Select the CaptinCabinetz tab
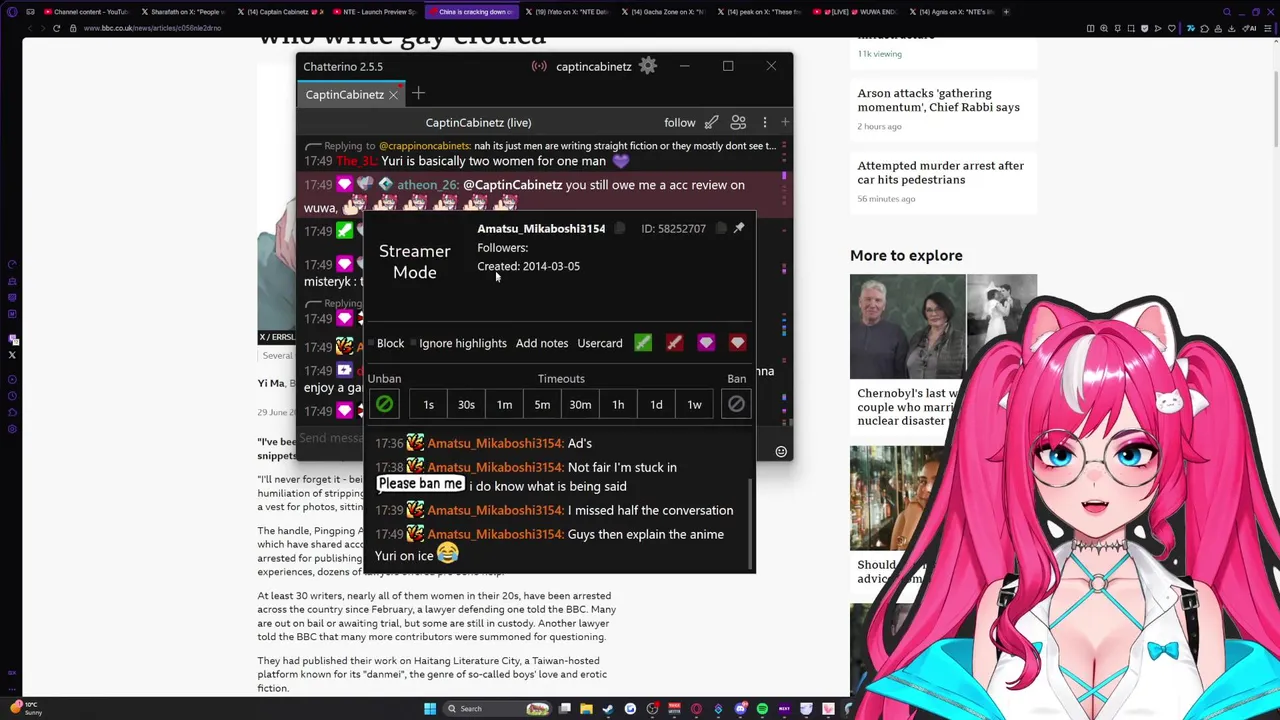The width and height of the screenshot is (1280, 720). click(x=344, y=95)
